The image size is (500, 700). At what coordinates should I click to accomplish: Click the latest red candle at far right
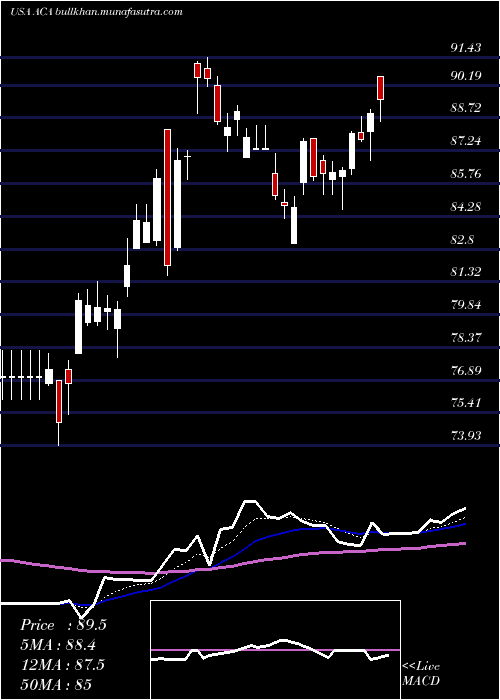click(x=380, y=88)
